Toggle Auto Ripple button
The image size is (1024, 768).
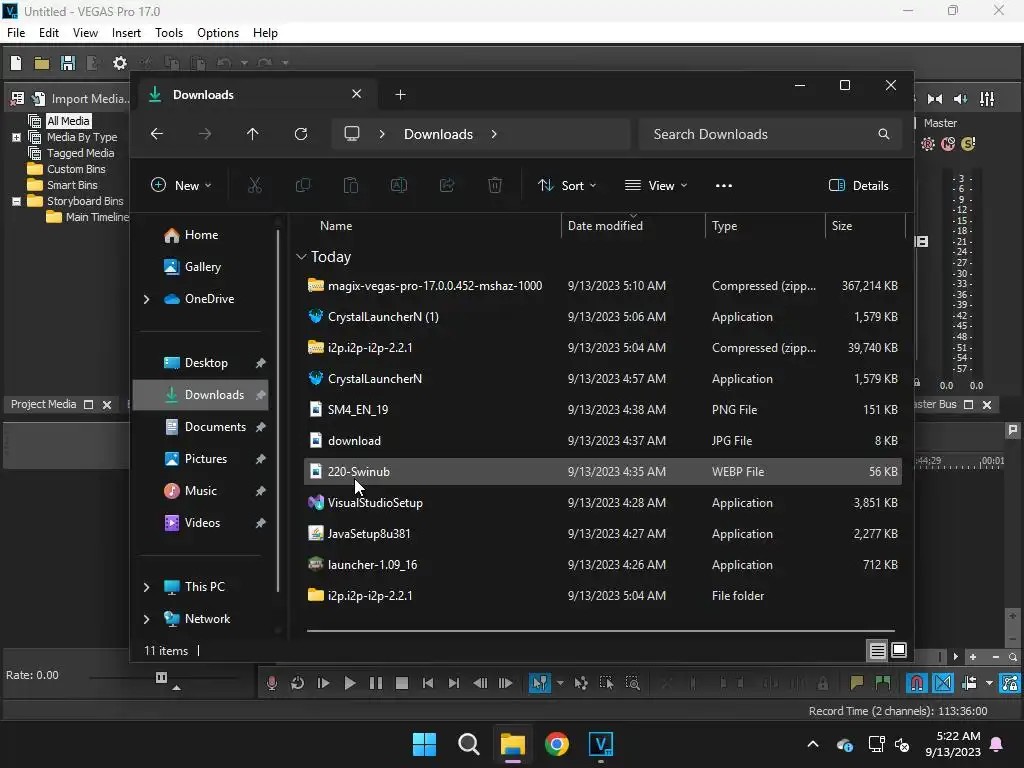[x=970, y=683]
